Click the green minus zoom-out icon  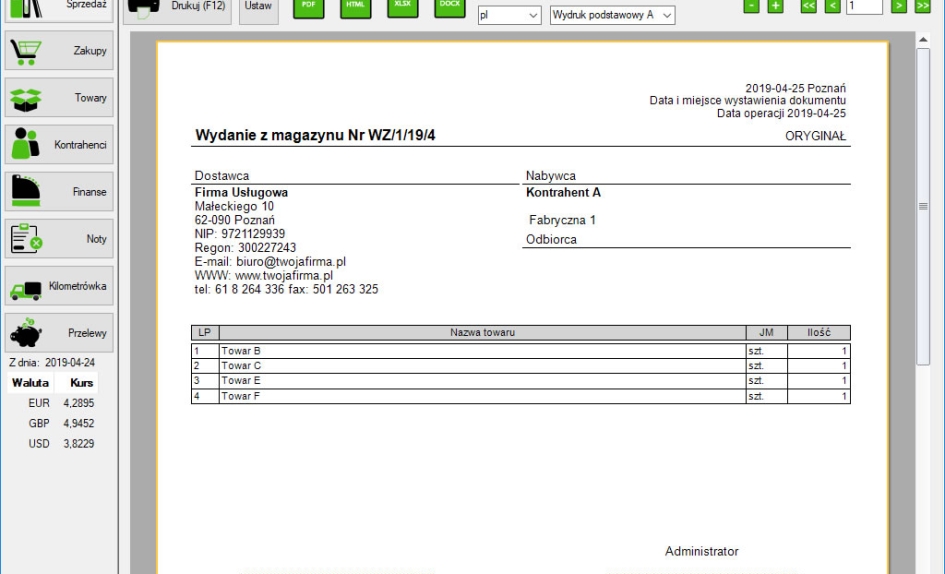coord(751,7)
